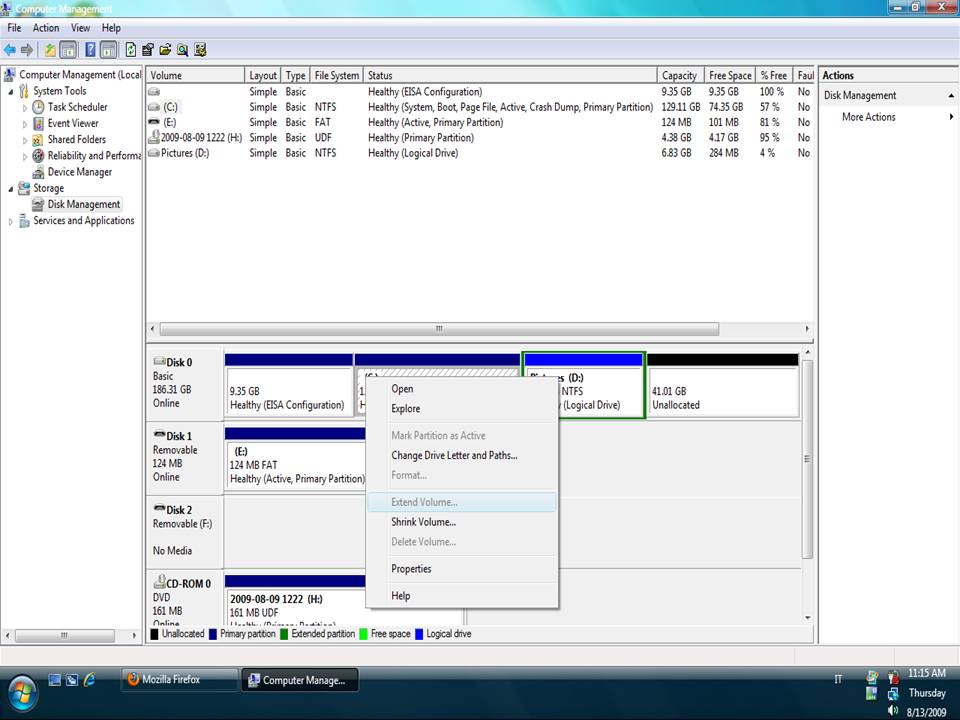Select Change Drive Letter and Paths
The width and height of the screenshot is (960, 720).
(x=454, y=455)
